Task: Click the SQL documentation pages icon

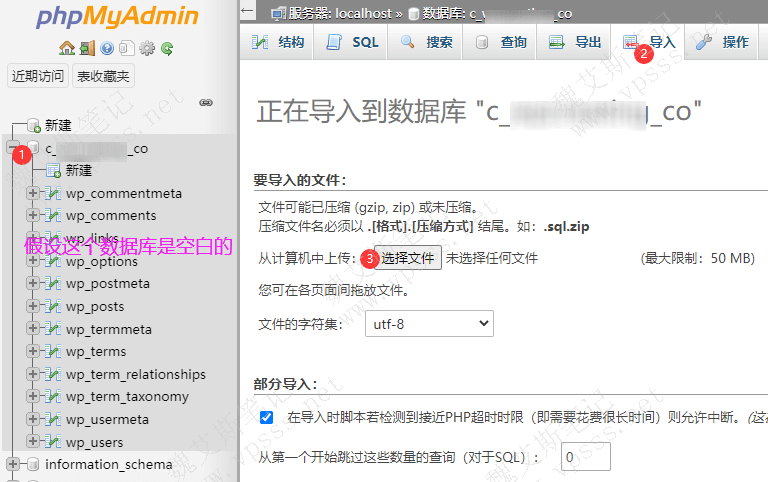Action: pos(127,48)
